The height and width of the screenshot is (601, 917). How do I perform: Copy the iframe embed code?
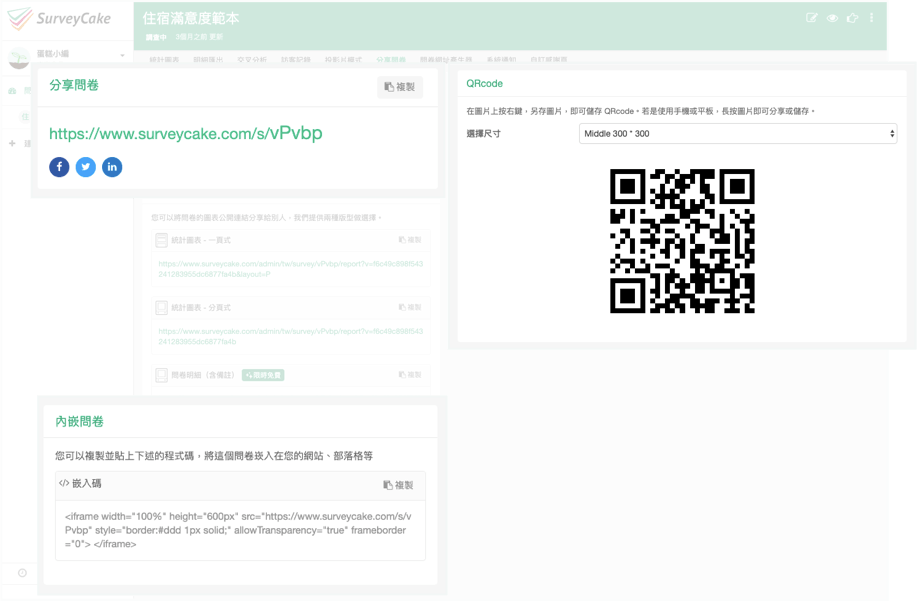(x=398, y=485)
